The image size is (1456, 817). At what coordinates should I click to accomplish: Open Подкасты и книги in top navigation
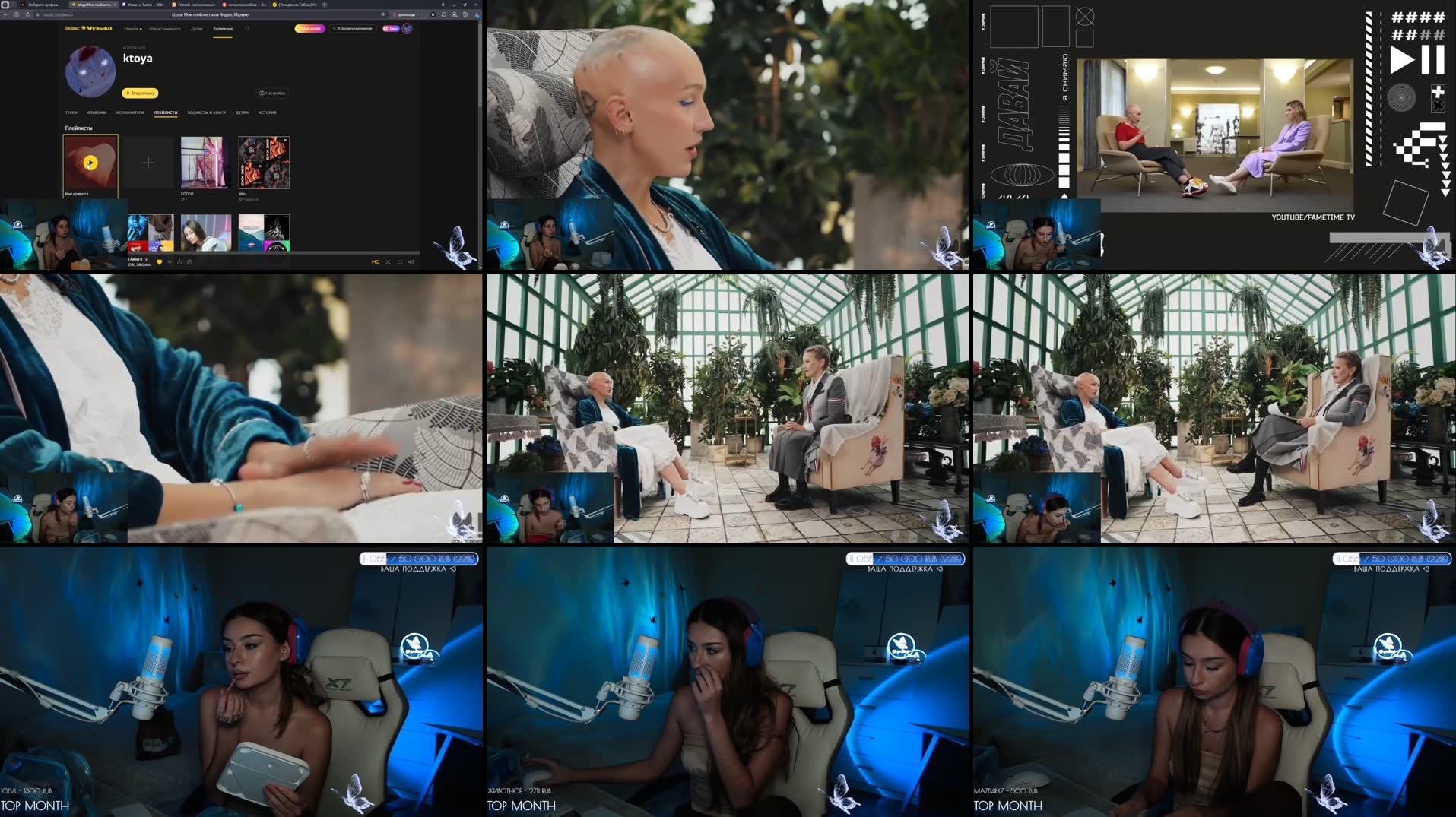[x=164, y=29]
